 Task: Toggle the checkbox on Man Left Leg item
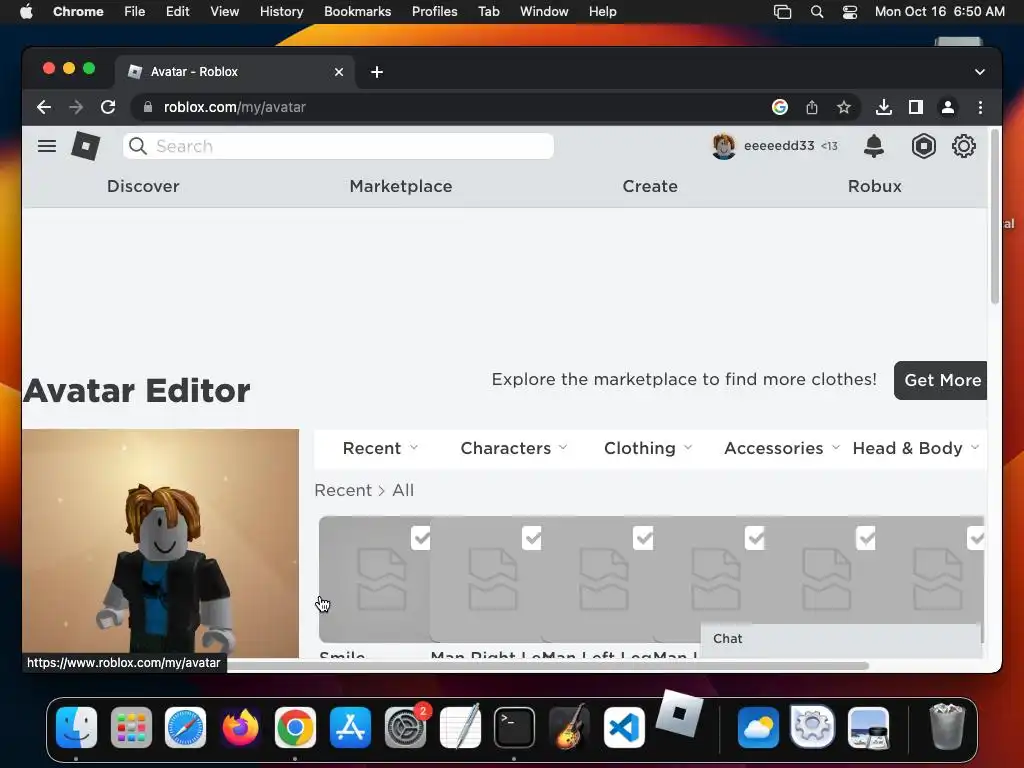click(643, 538)
